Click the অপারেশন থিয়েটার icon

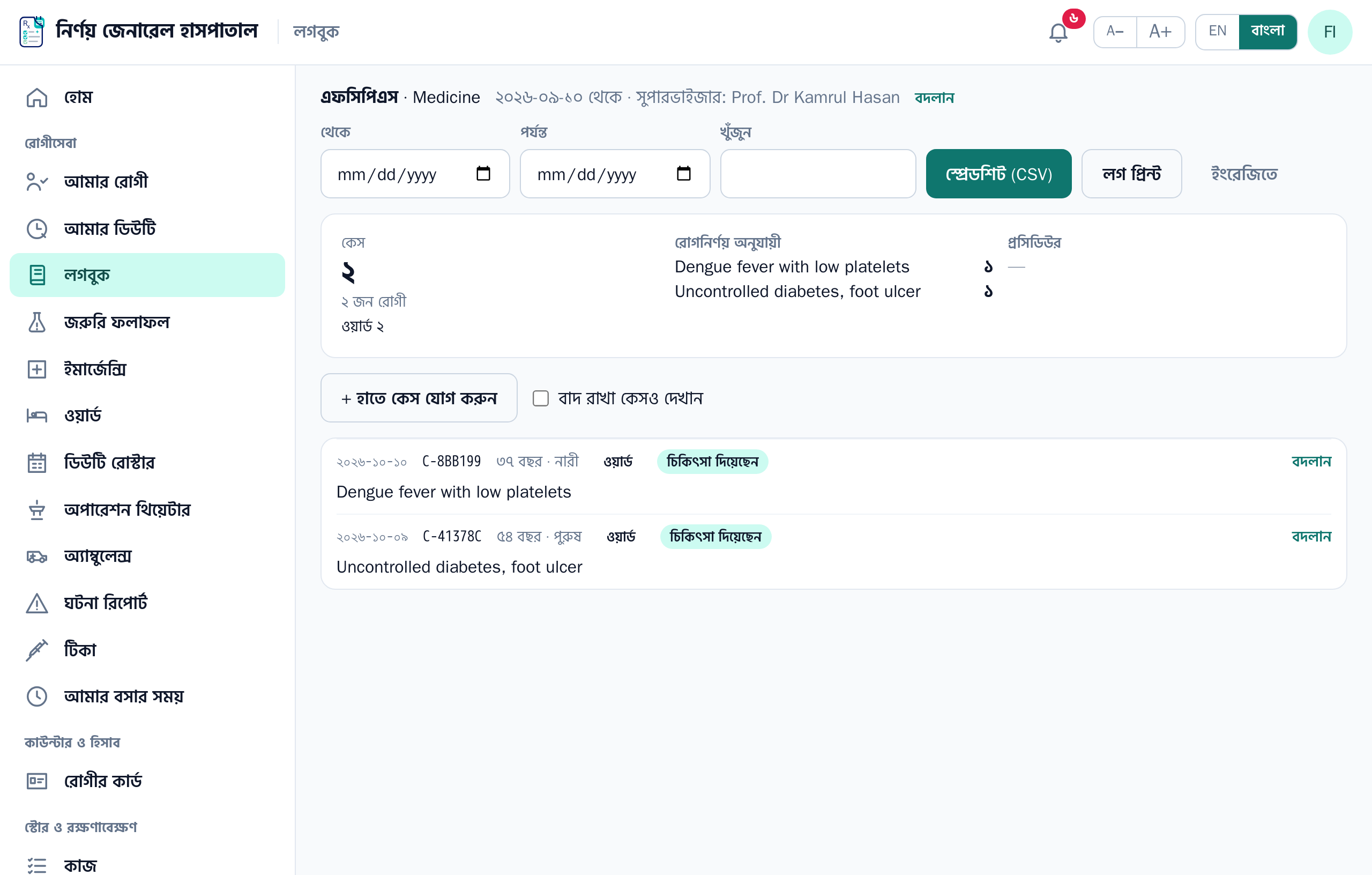pos(37,509)
